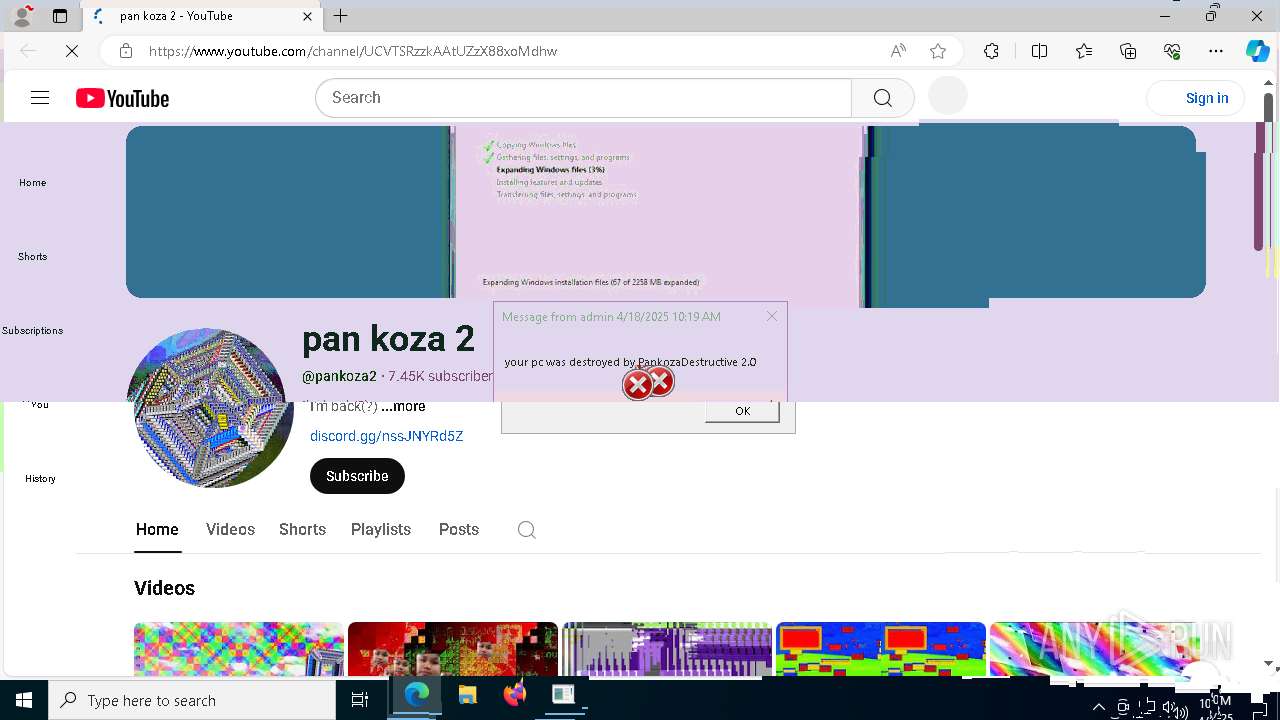Switch to the Shorts tab

click(302, 530)
